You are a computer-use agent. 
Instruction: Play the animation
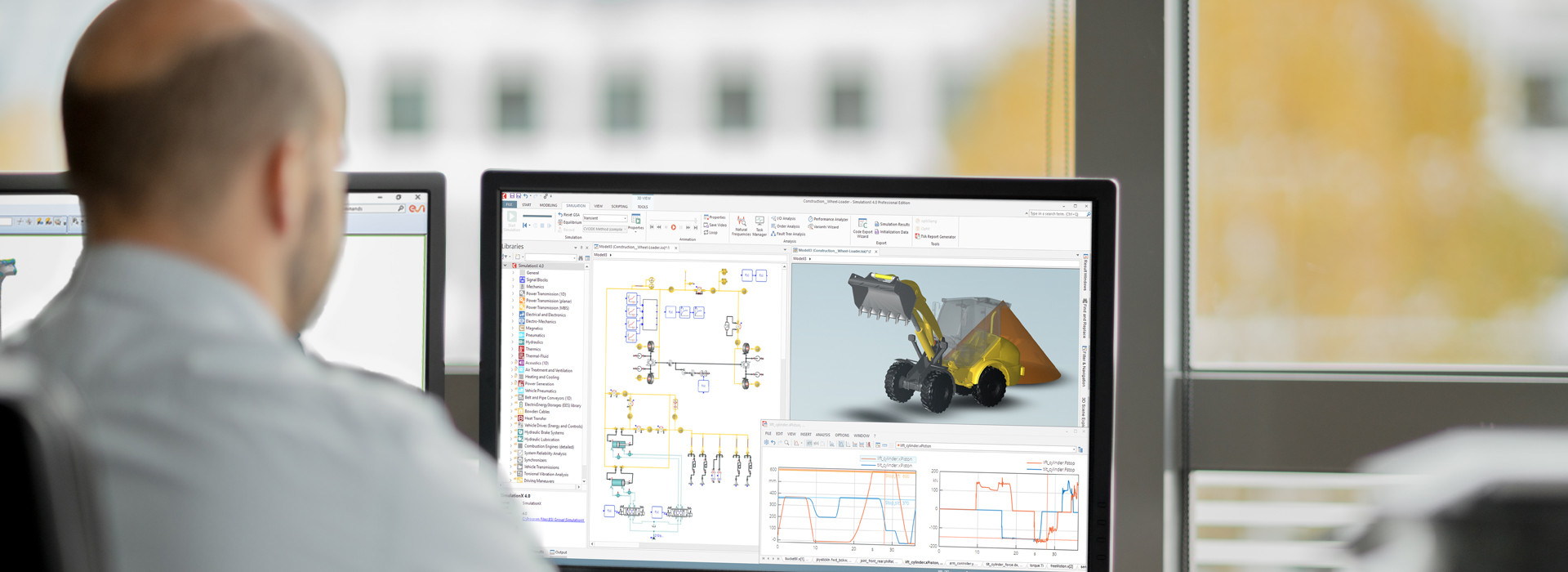(x=674, y=227)
